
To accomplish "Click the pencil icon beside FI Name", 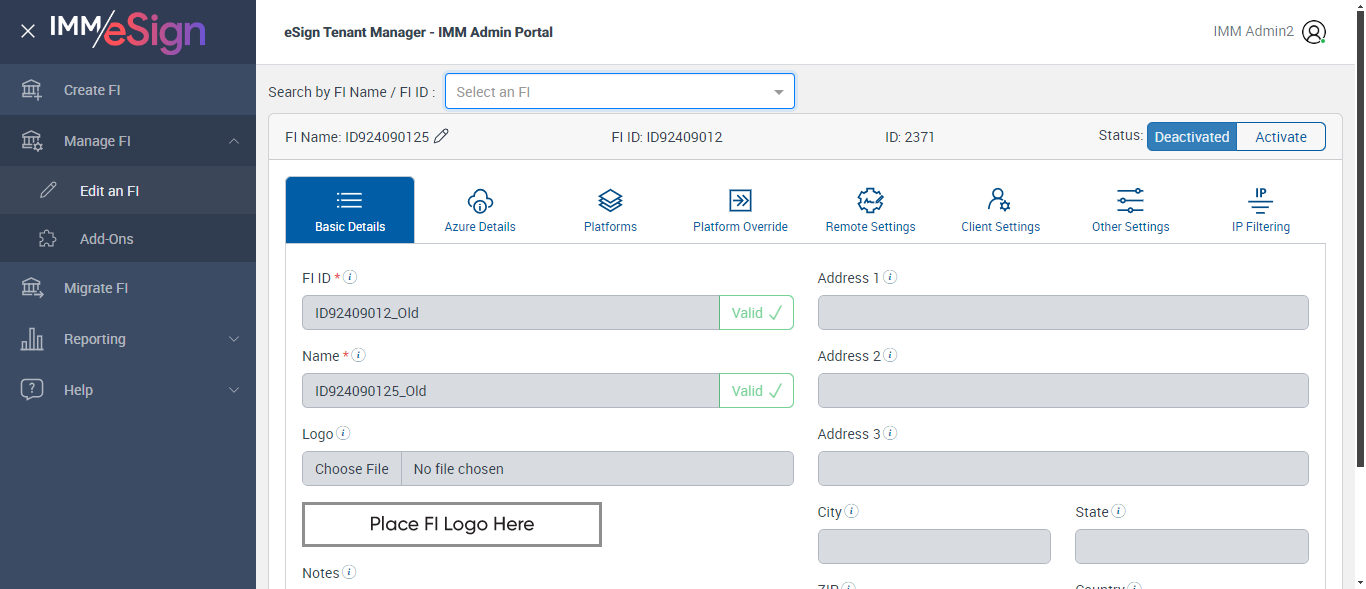I will pos(441,137).
